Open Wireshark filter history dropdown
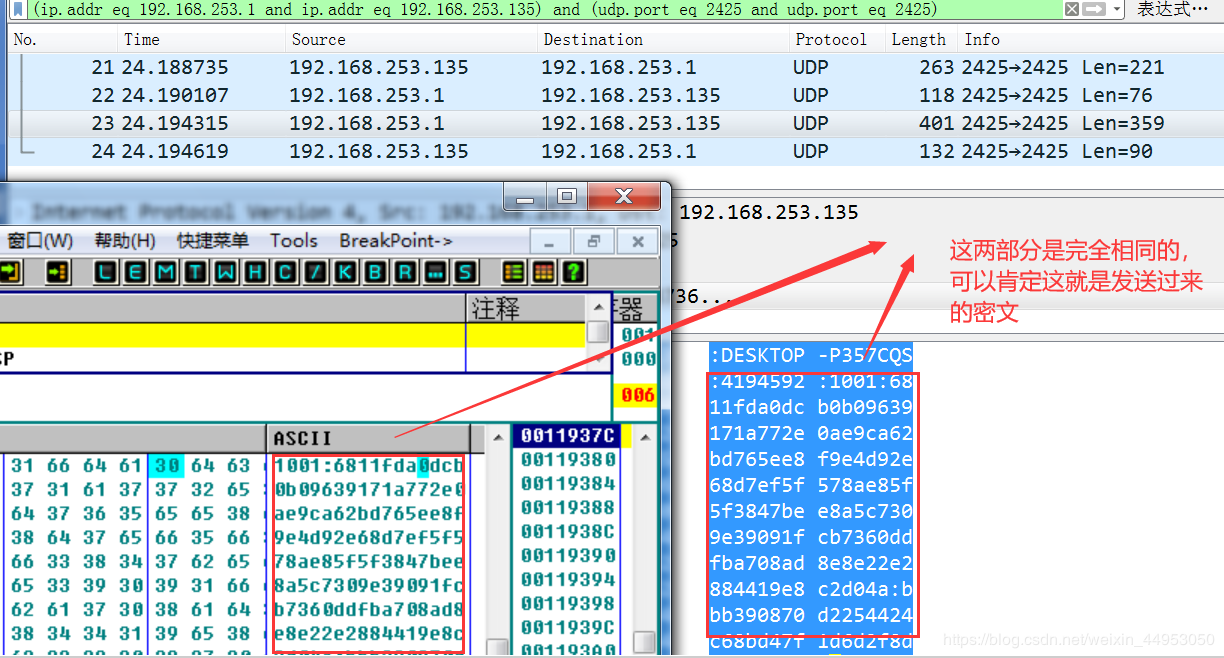 coord(1117,9)
